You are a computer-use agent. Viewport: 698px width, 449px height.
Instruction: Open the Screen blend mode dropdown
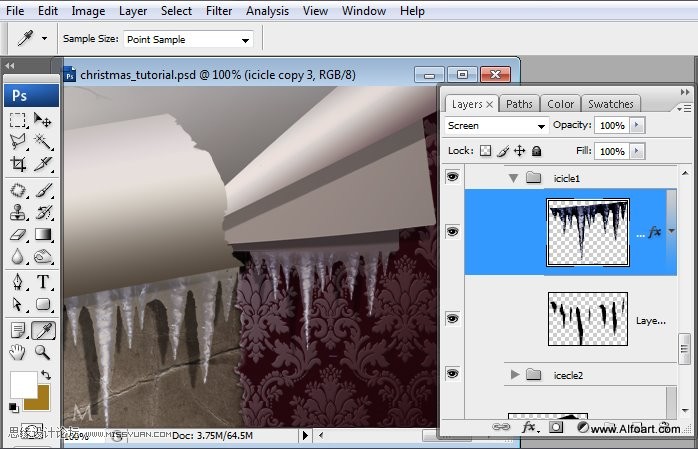497,126
